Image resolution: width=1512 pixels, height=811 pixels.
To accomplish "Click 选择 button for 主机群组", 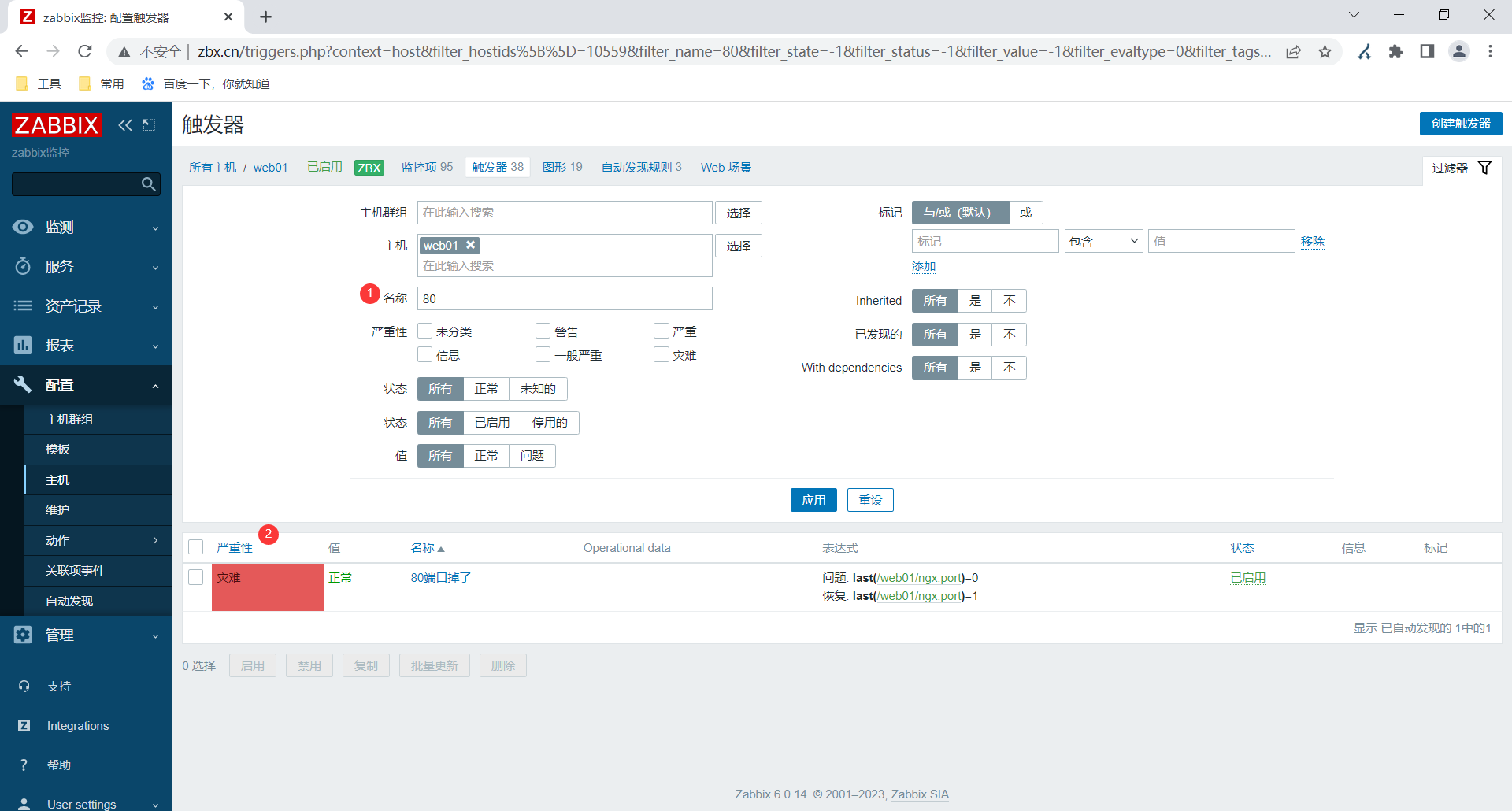I will click(x=739, y=213).
